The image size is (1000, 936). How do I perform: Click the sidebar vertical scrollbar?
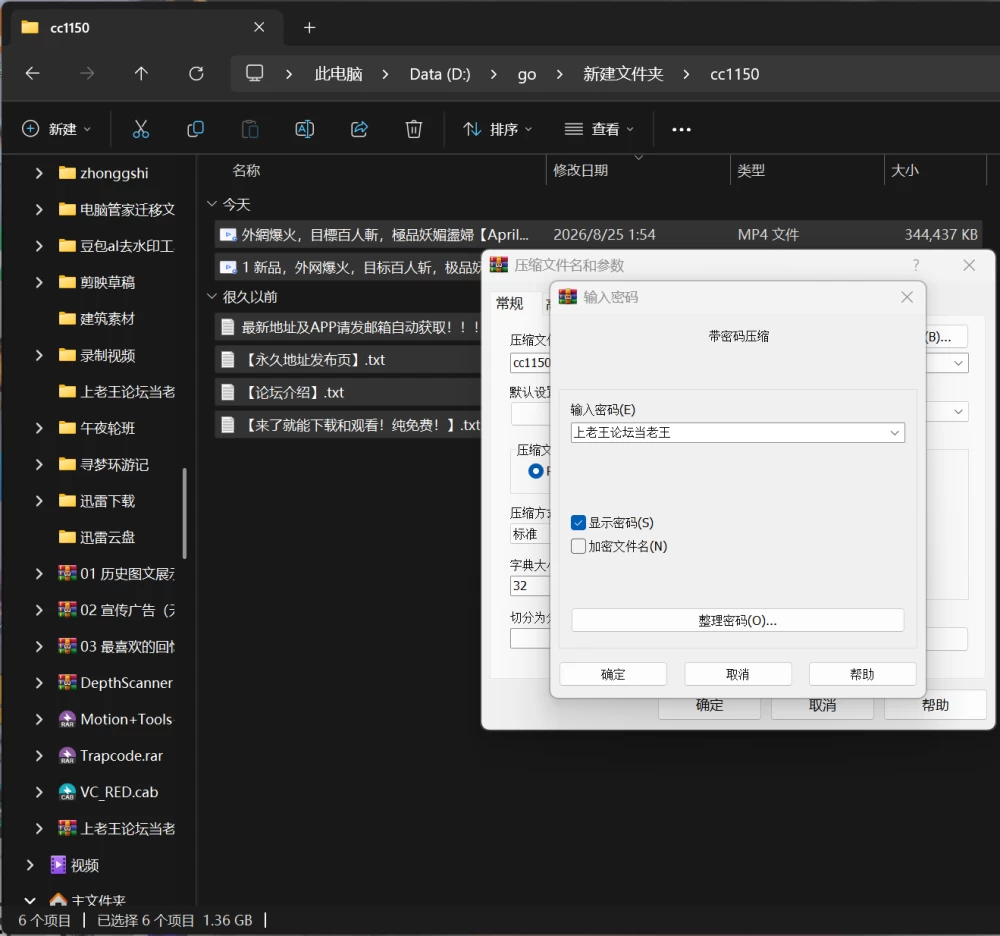pos(185,513)
